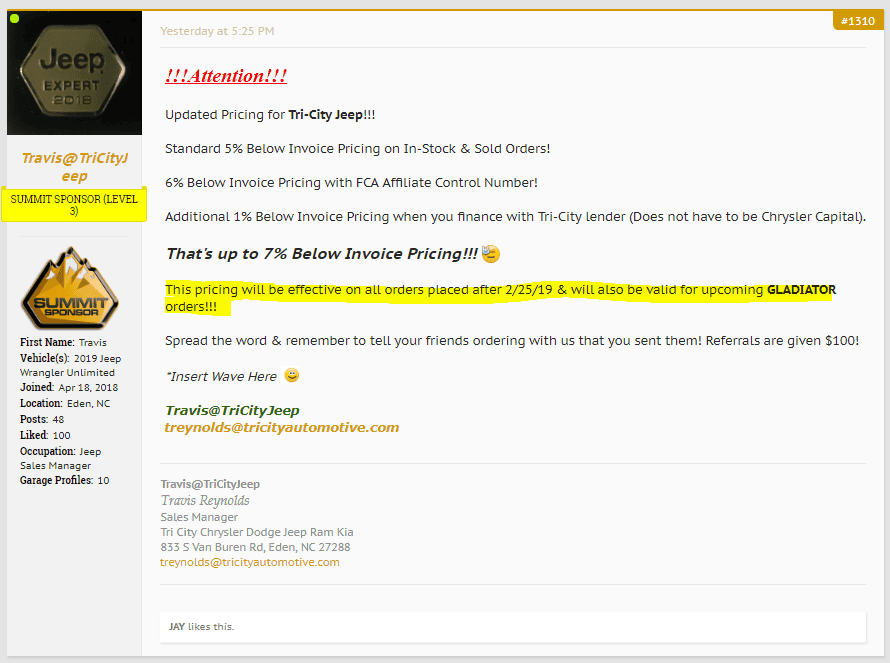The height and width of the screenshot is (663, 890).
Task: Click Tri City Chrysler Dodge Jeep Ram Kia
Action: (x=257, y=532)
